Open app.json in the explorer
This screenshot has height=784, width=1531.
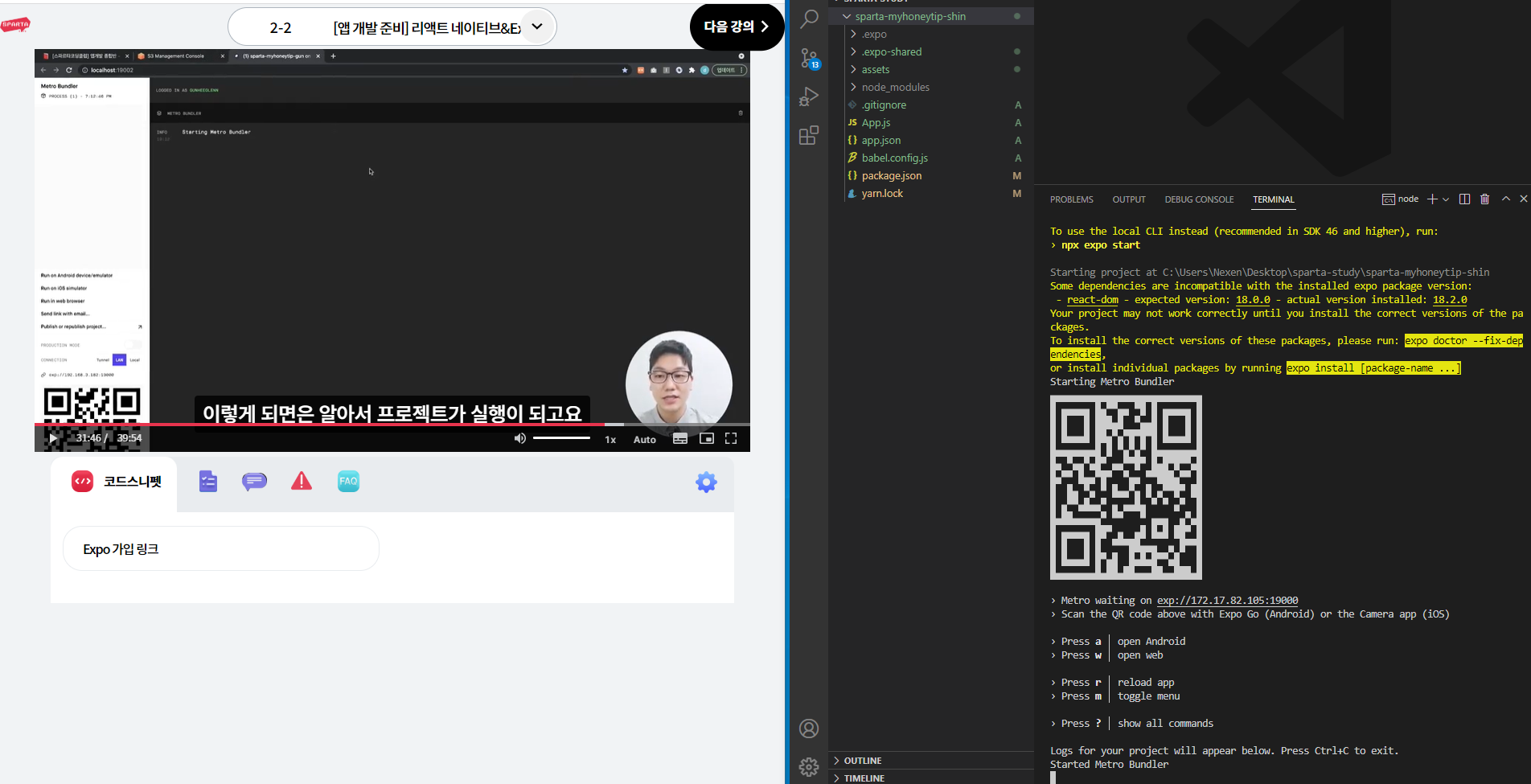930,140
